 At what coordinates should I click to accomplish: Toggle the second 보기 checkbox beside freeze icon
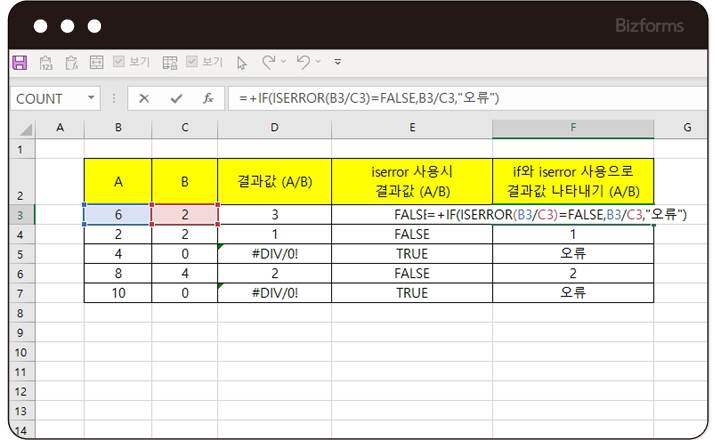(192, 62)
